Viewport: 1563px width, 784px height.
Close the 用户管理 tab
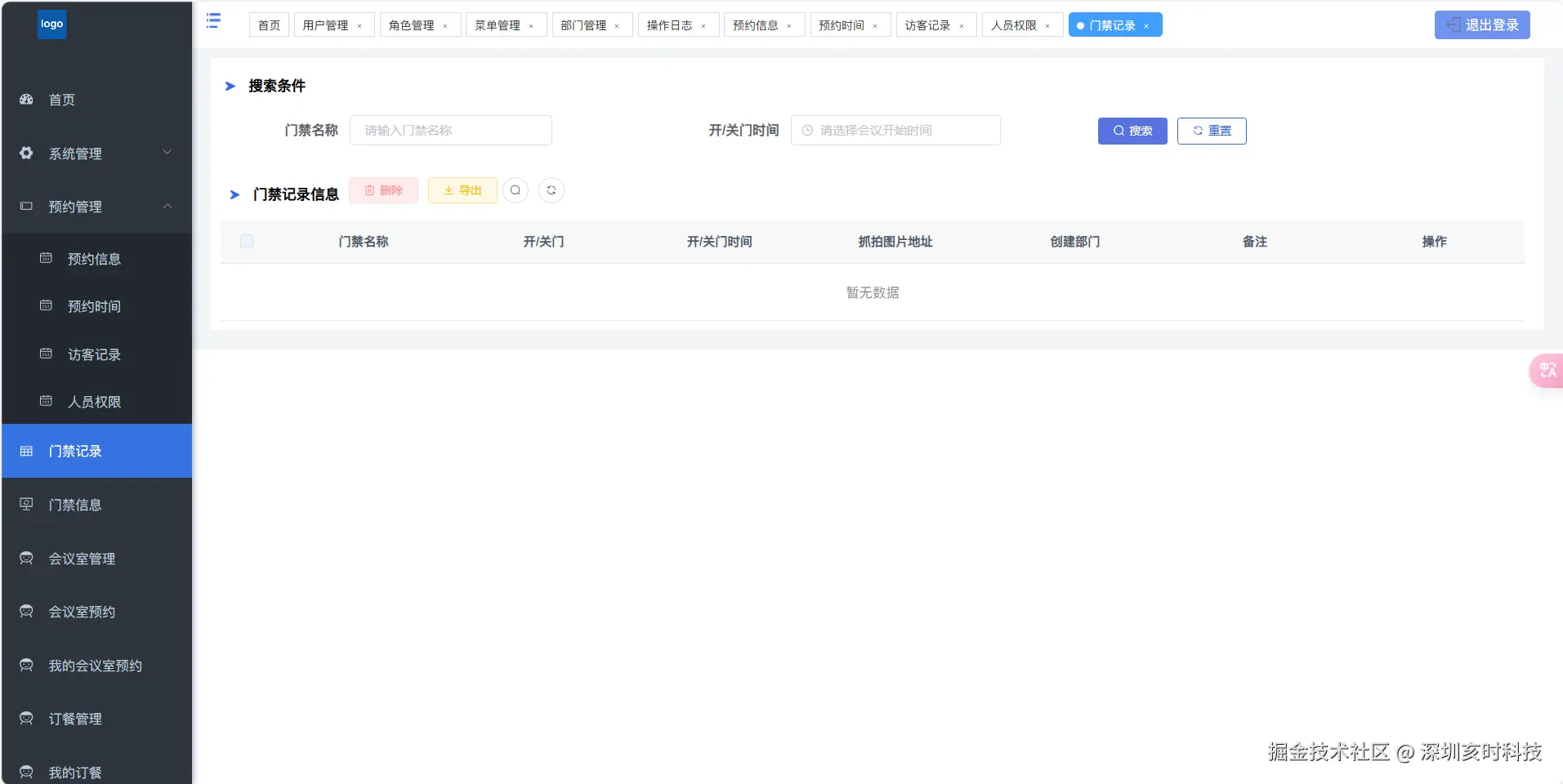359,26
